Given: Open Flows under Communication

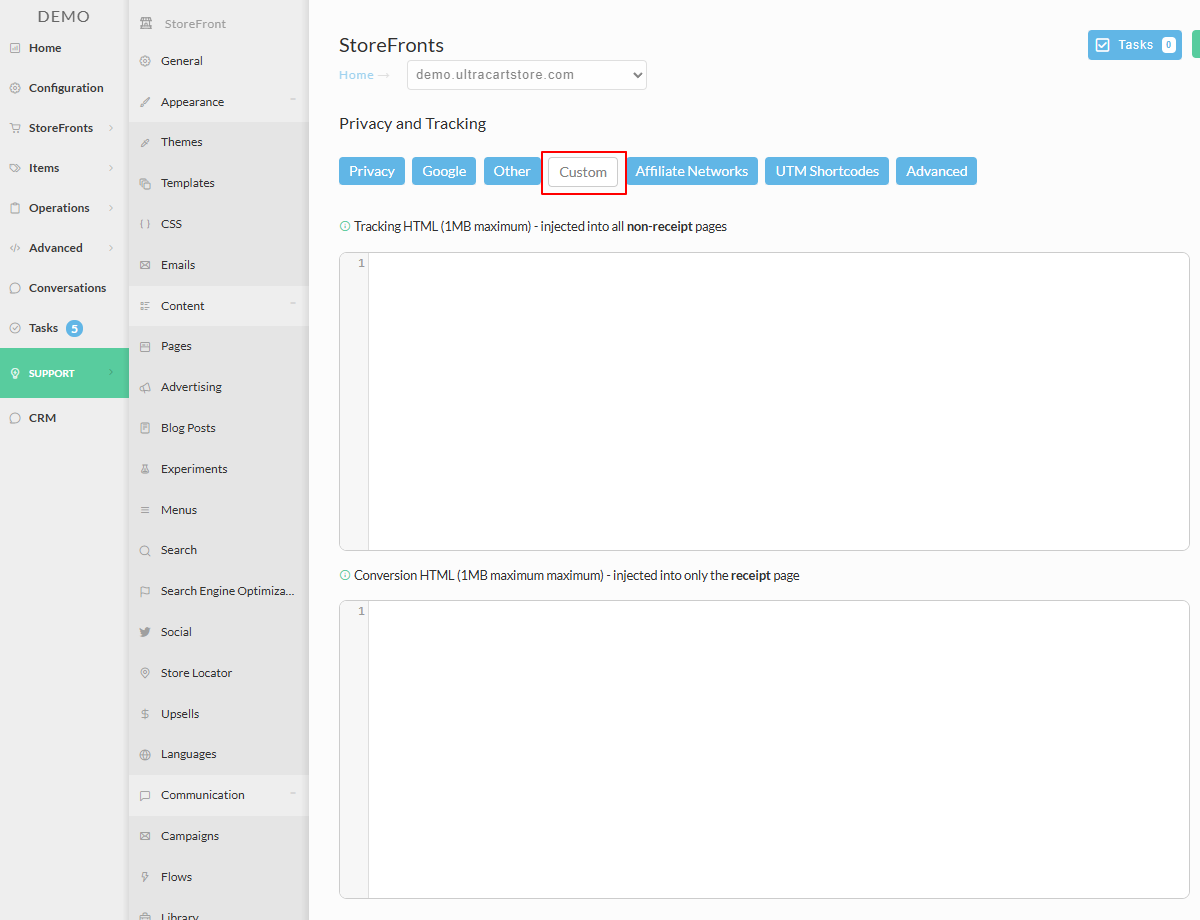Looking at the screenshot, I should [176, 877].
